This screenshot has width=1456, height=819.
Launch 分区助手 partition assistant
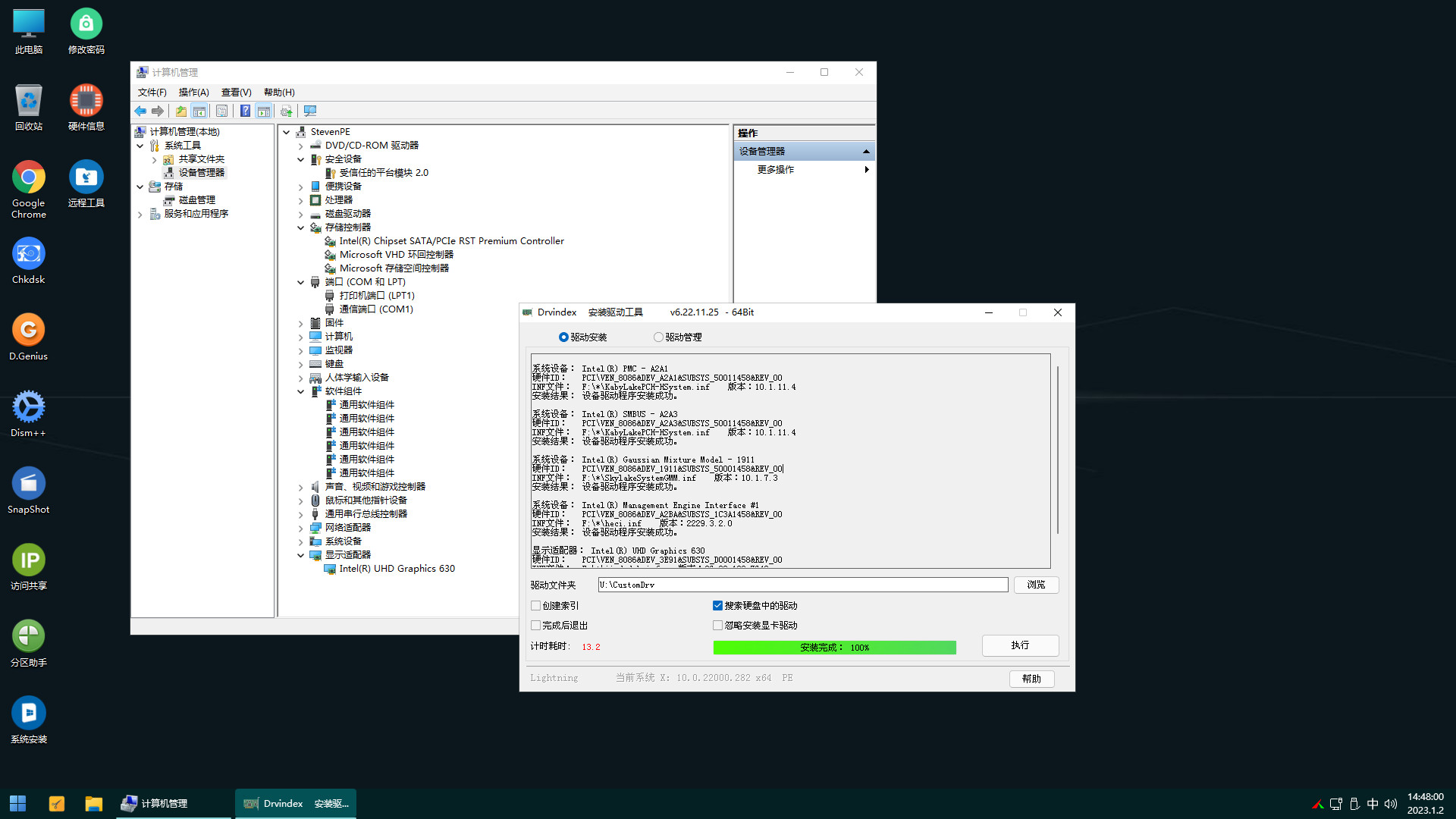(x=29, y=644)
